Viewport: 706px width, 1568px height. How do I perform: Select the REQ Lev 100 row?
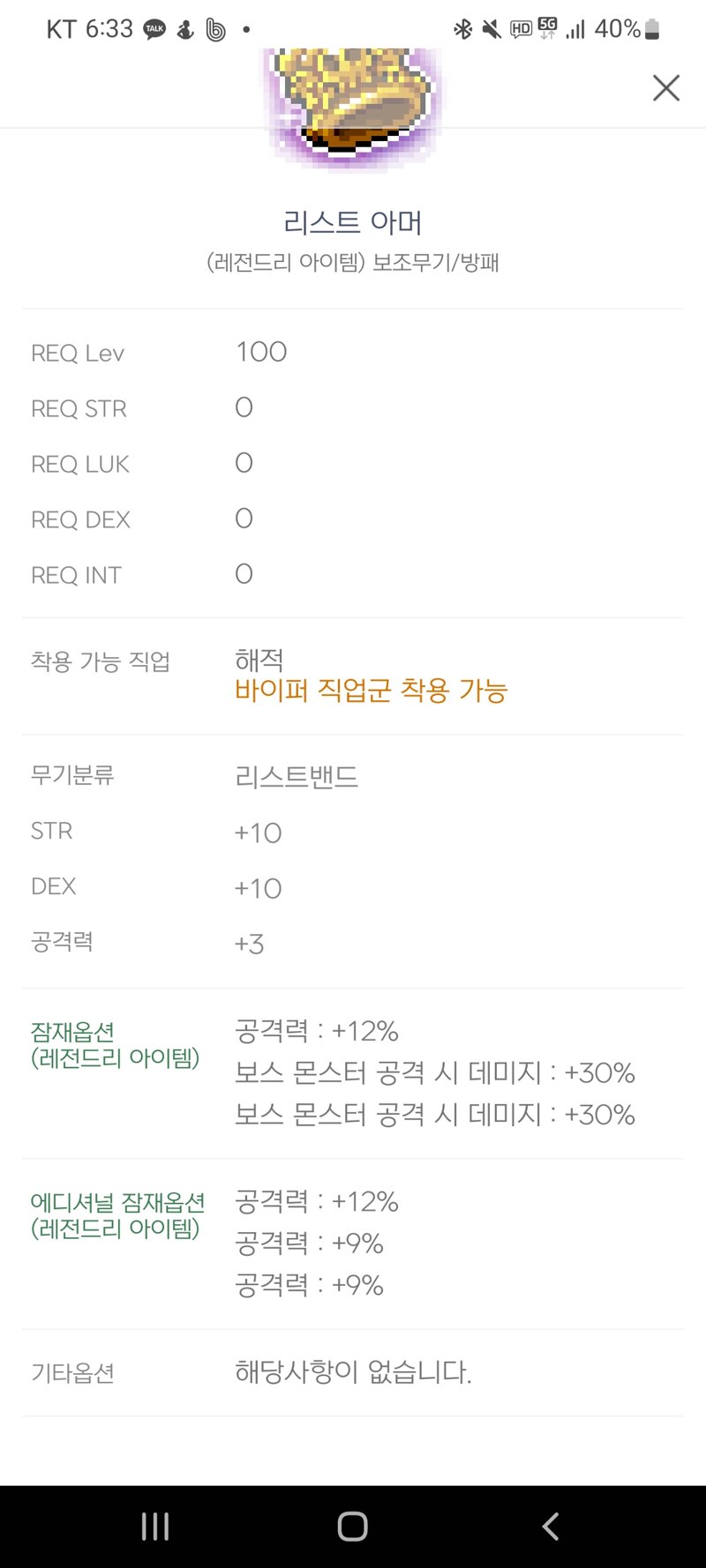tap(353, 353)
